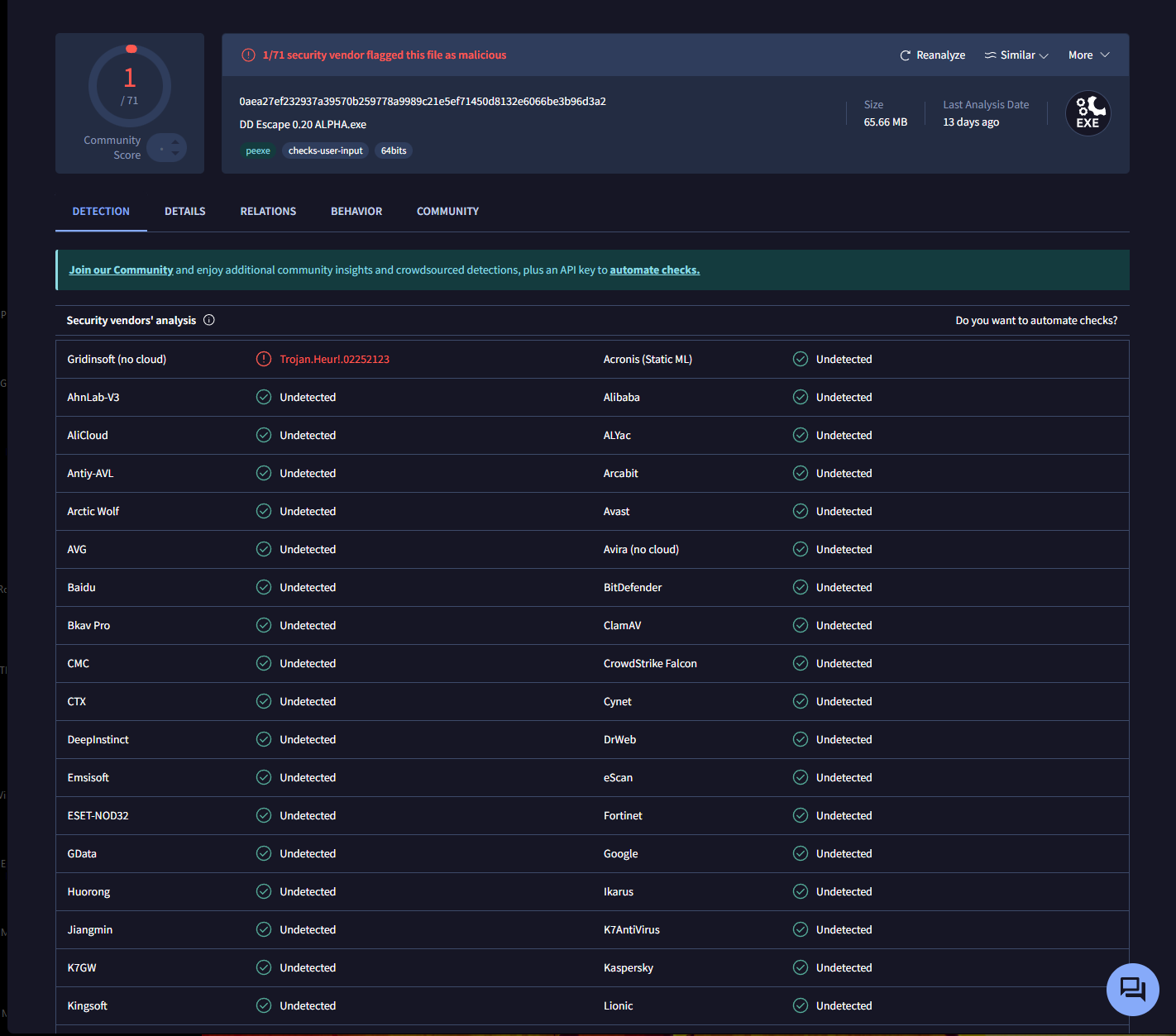Click the check icon on the AhnLab-V3 row
This screenshot has height=1036, width=1176.
click(x=264, y=397)
